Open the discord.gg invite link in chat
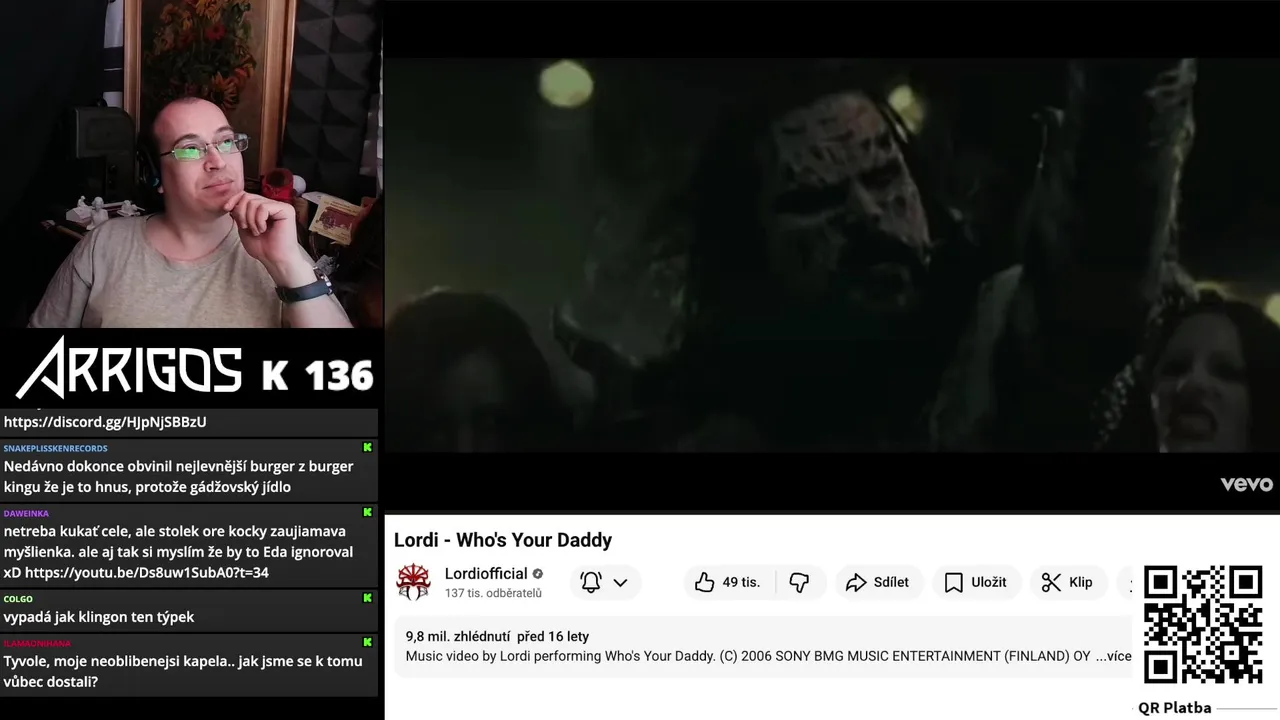Viewport: 1280px width, 720px height. [105, 422]
